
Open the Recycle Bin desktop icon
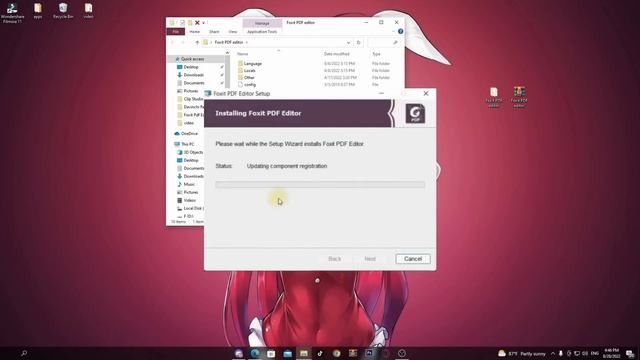tap(63, 11)
